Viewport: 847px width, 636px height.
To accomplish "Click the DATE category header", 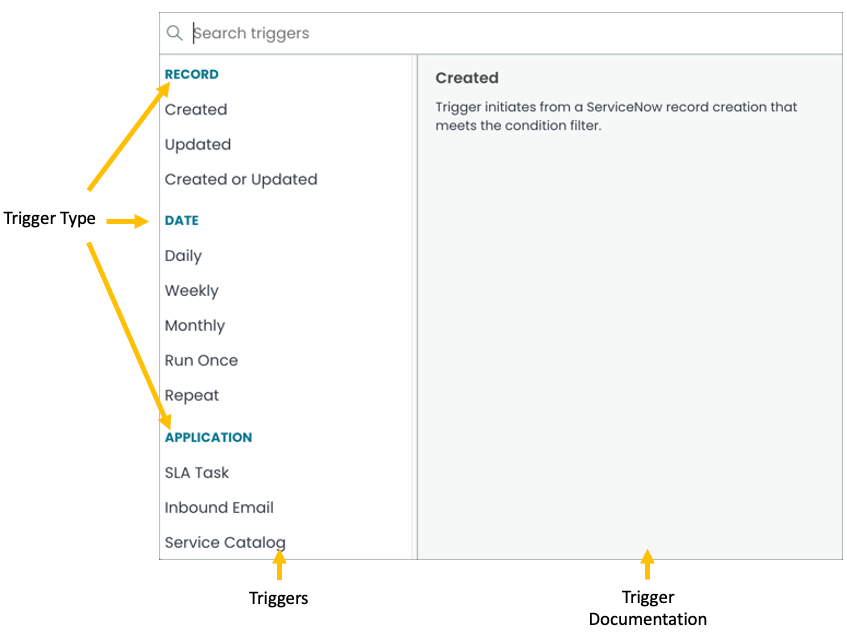I will (x=181, y=221).
